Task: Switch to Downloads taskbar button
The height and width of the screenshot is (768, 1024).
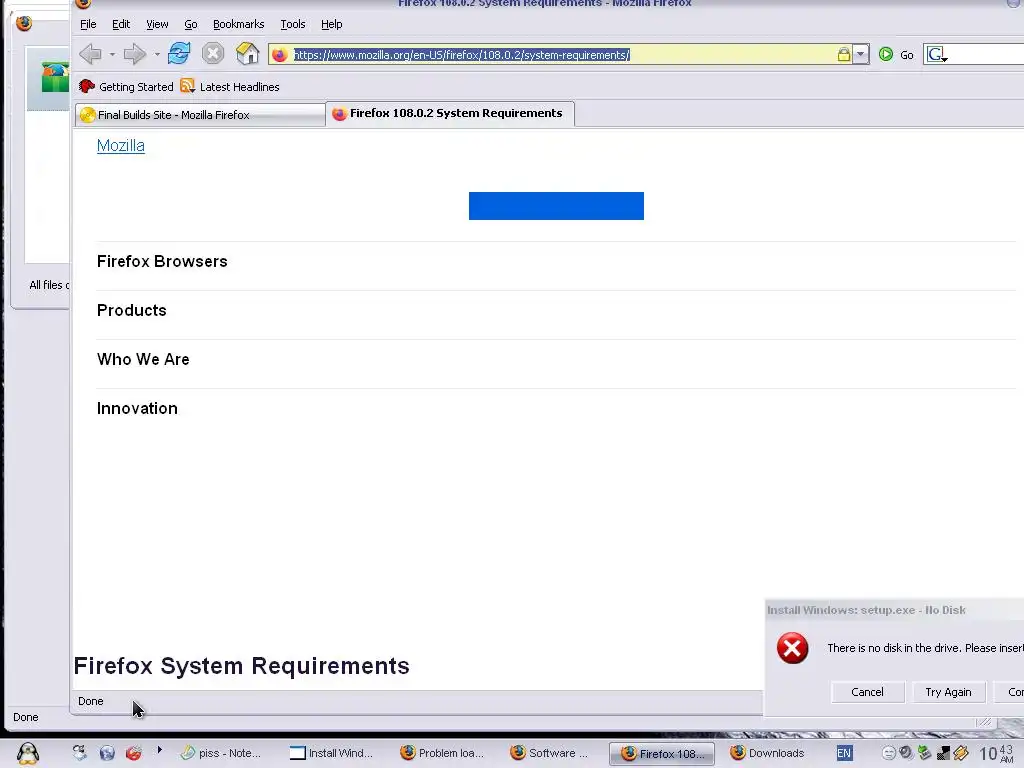Action: (x=767, y=753)
